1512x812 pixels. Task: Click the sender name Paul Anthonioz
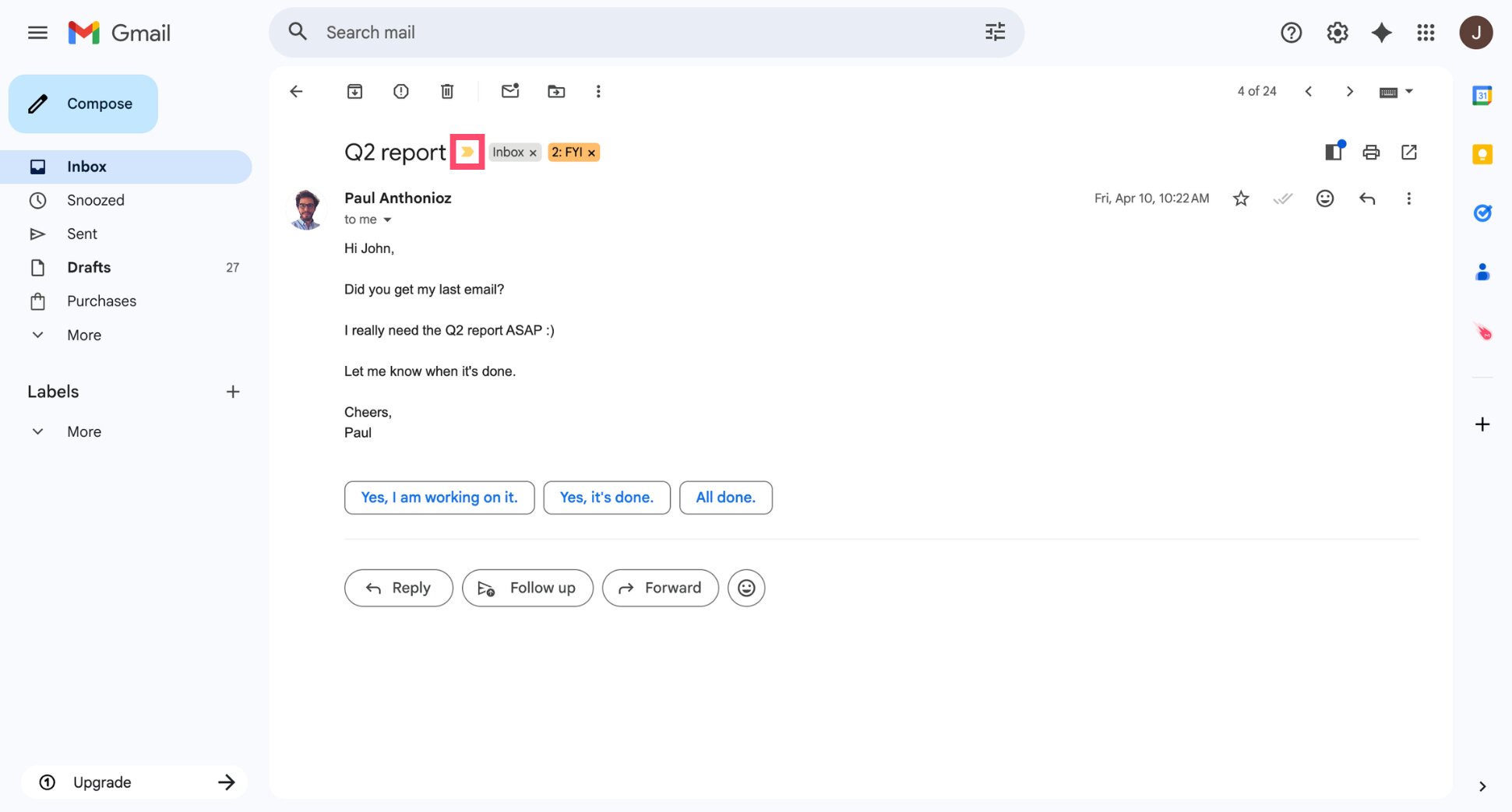[x=398, y=198]
